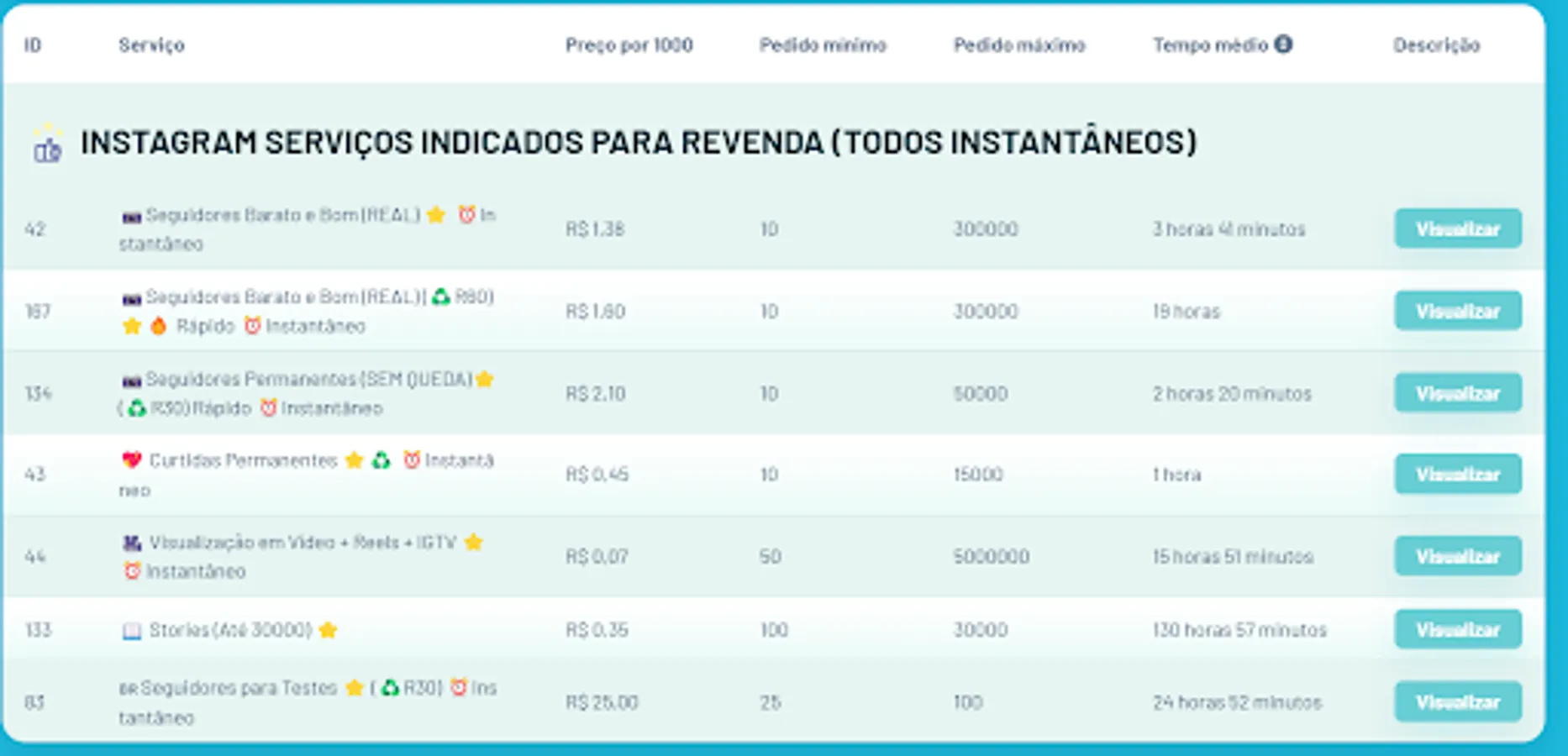Screen dimensions: 1568x756
Task: Click the average time 1 hora
Action: [1176, 475]
